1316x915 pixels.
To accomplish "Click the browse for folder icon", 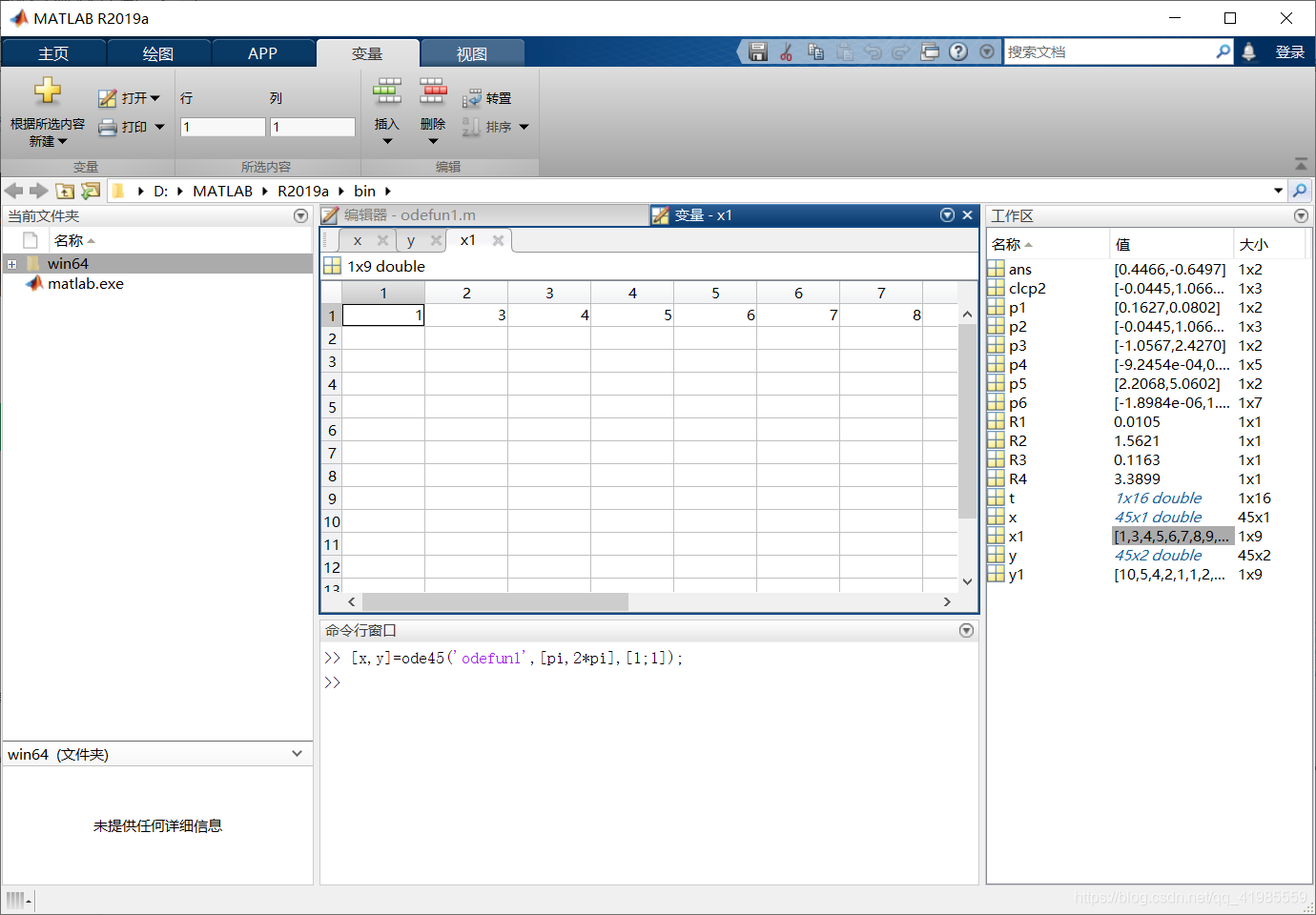I will point(91,191).
